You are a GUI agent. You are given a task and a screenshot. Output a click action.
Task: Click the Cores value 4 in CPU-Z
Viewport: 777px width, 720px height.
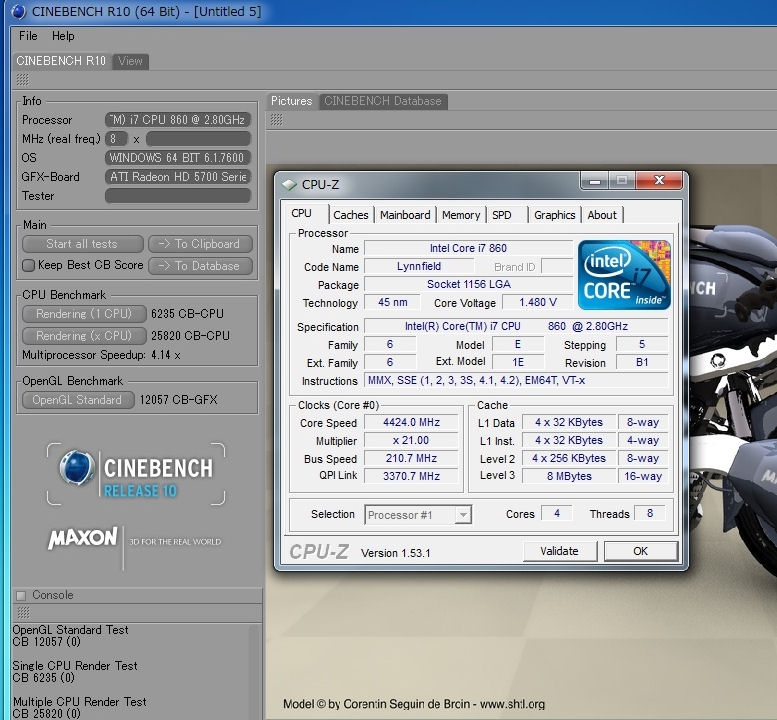(x=556, y=513)
